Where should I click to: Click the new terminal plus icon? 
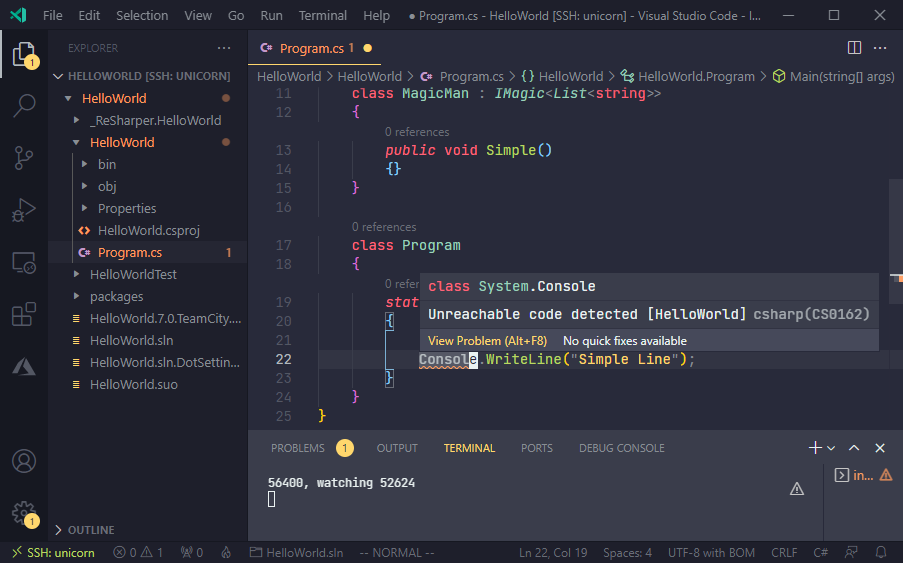(815, 448)
